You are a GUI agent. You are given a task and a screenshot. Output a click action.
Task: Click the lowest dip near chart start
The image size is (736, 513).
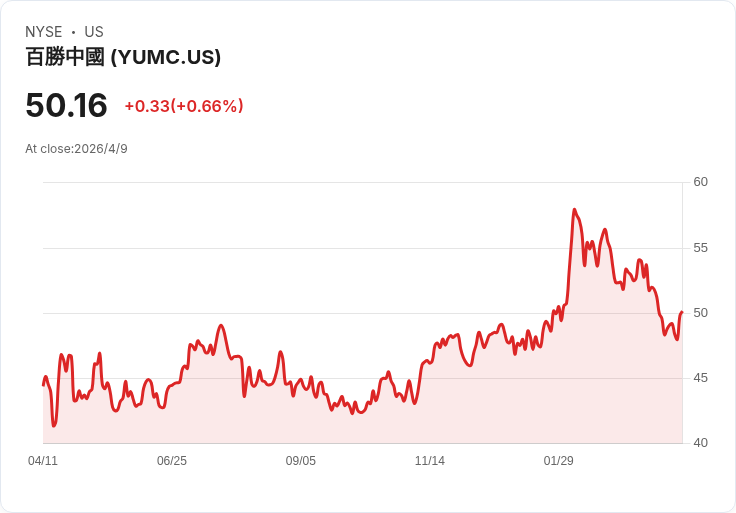coord(54,425)
